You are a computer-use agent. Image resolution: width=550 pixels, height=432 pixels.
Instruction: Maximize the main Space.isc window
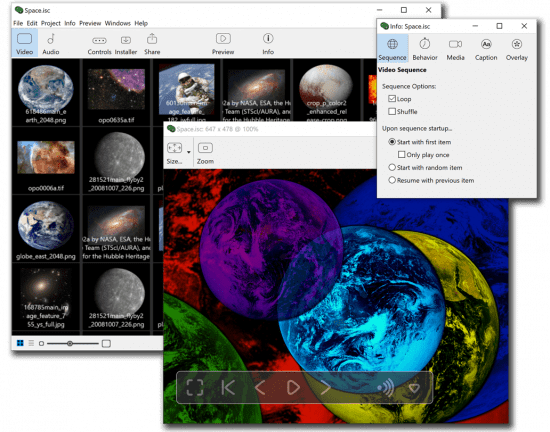click(404, 10)
